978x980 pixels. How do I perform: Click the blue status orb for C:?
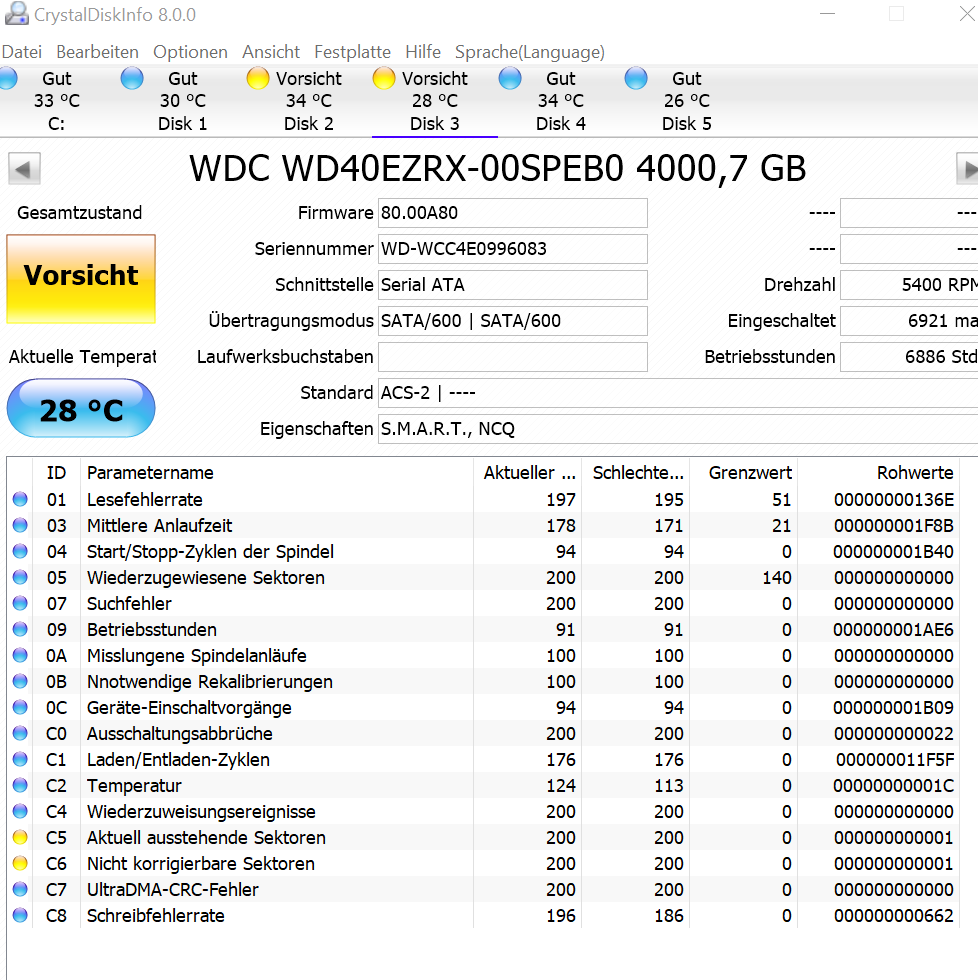tap(7, 79)
